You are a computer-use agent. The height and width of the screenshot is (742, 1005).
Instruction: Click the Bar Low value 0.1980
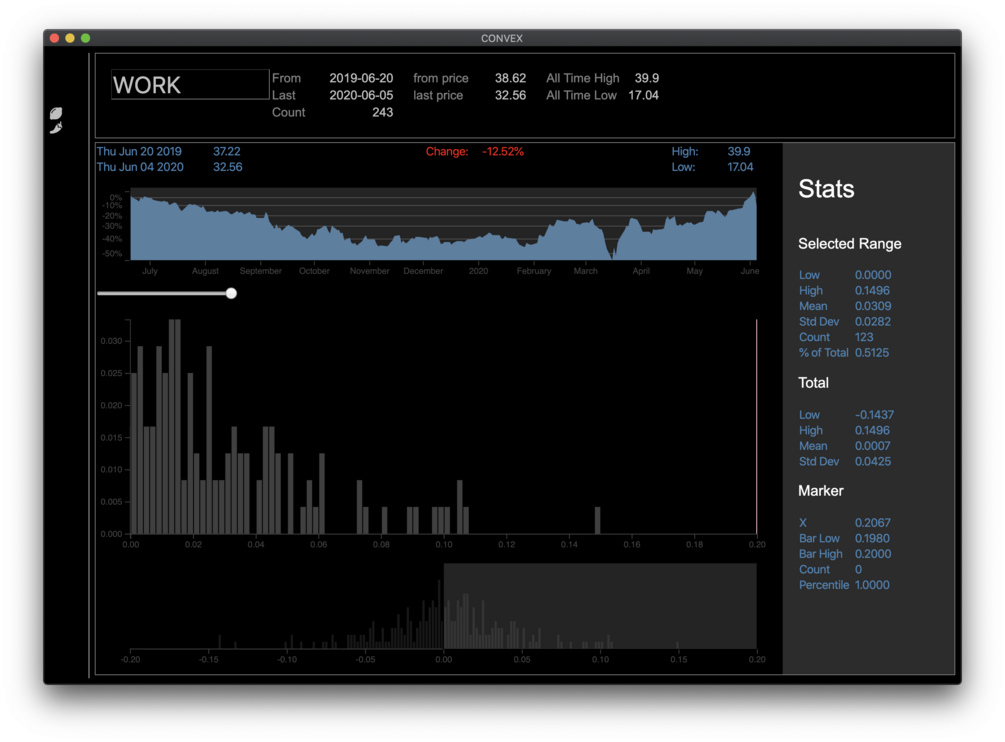click(872, 538)
